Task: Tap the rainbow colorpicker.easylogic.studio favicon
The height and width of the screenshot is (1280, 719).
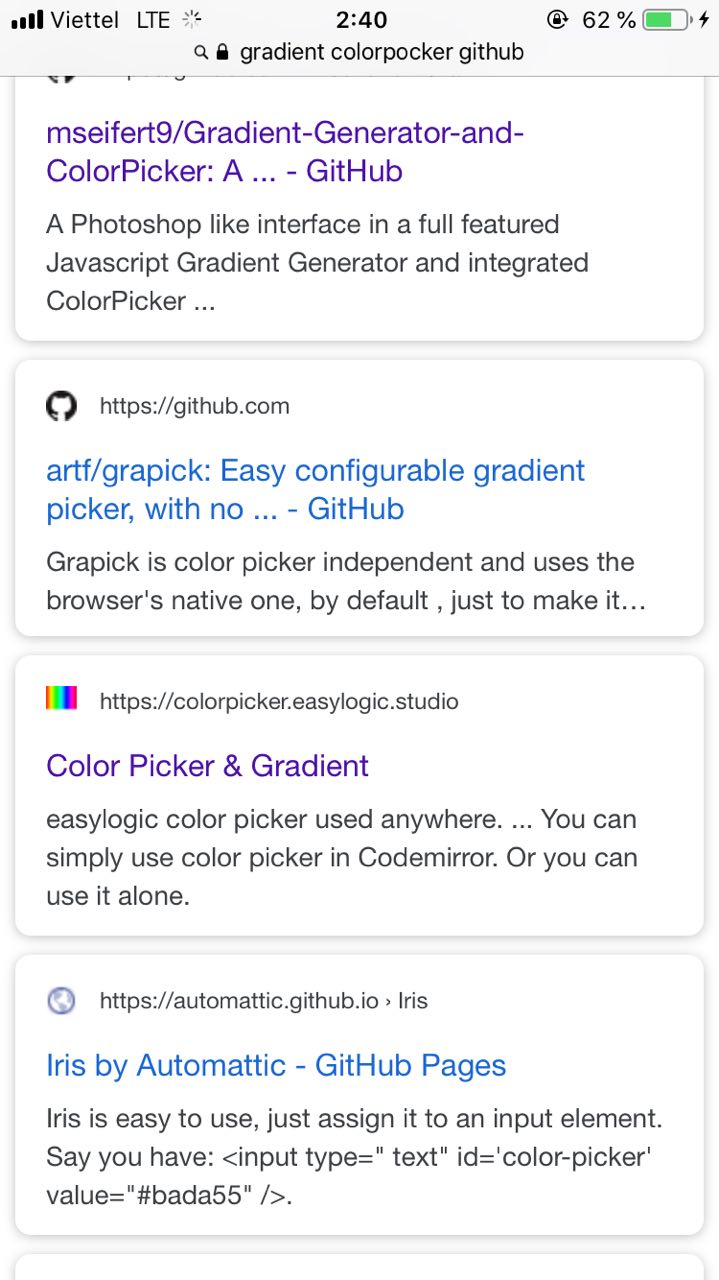Action: (61, 698)
